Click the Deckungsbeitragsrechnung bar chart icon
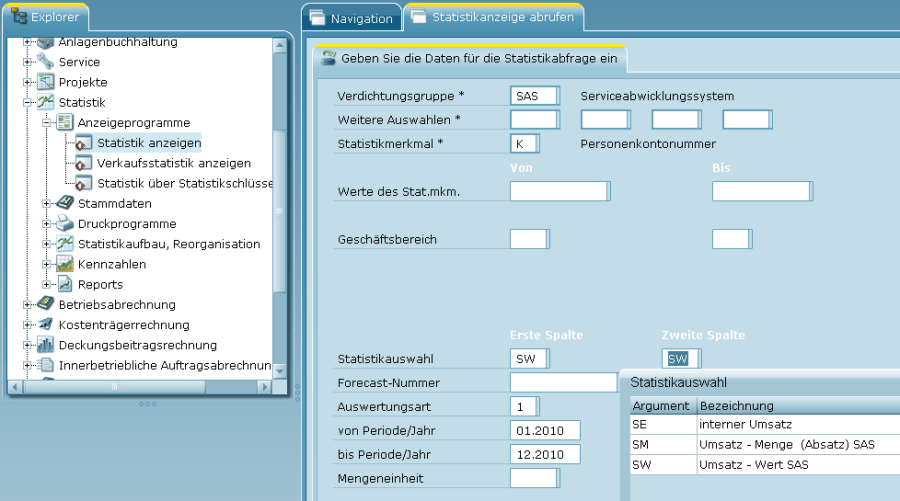900x501 pixels. [45, 344]
